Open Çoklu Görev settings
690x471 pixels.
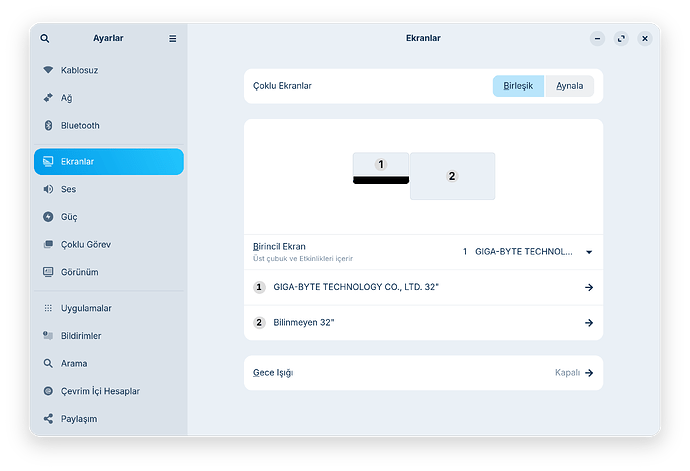point(109,244)
